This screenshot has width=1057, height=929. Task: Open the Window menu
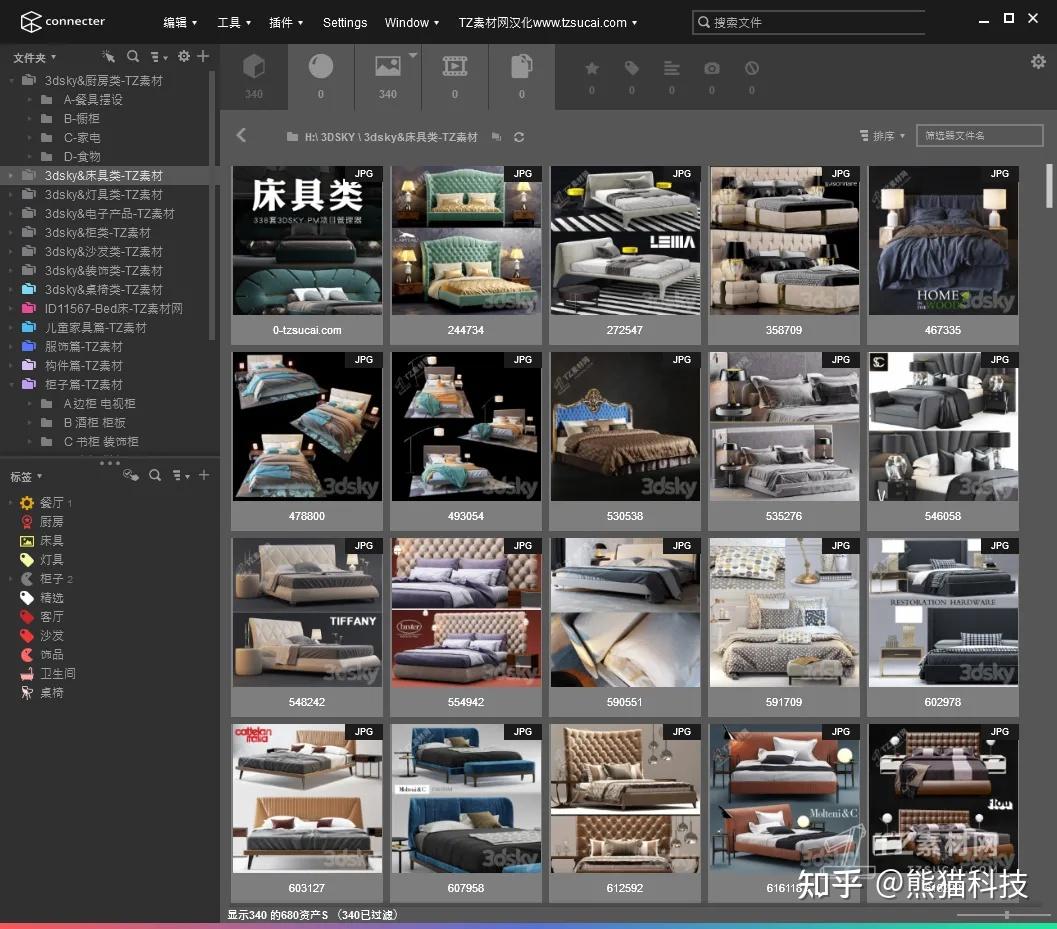click(x=407, y=22)
